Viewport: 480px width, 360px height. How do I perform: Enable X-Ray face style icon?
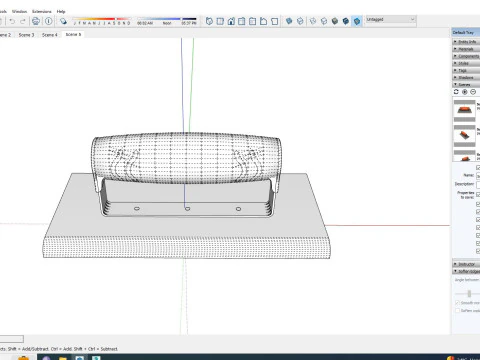tap(289, 21)
